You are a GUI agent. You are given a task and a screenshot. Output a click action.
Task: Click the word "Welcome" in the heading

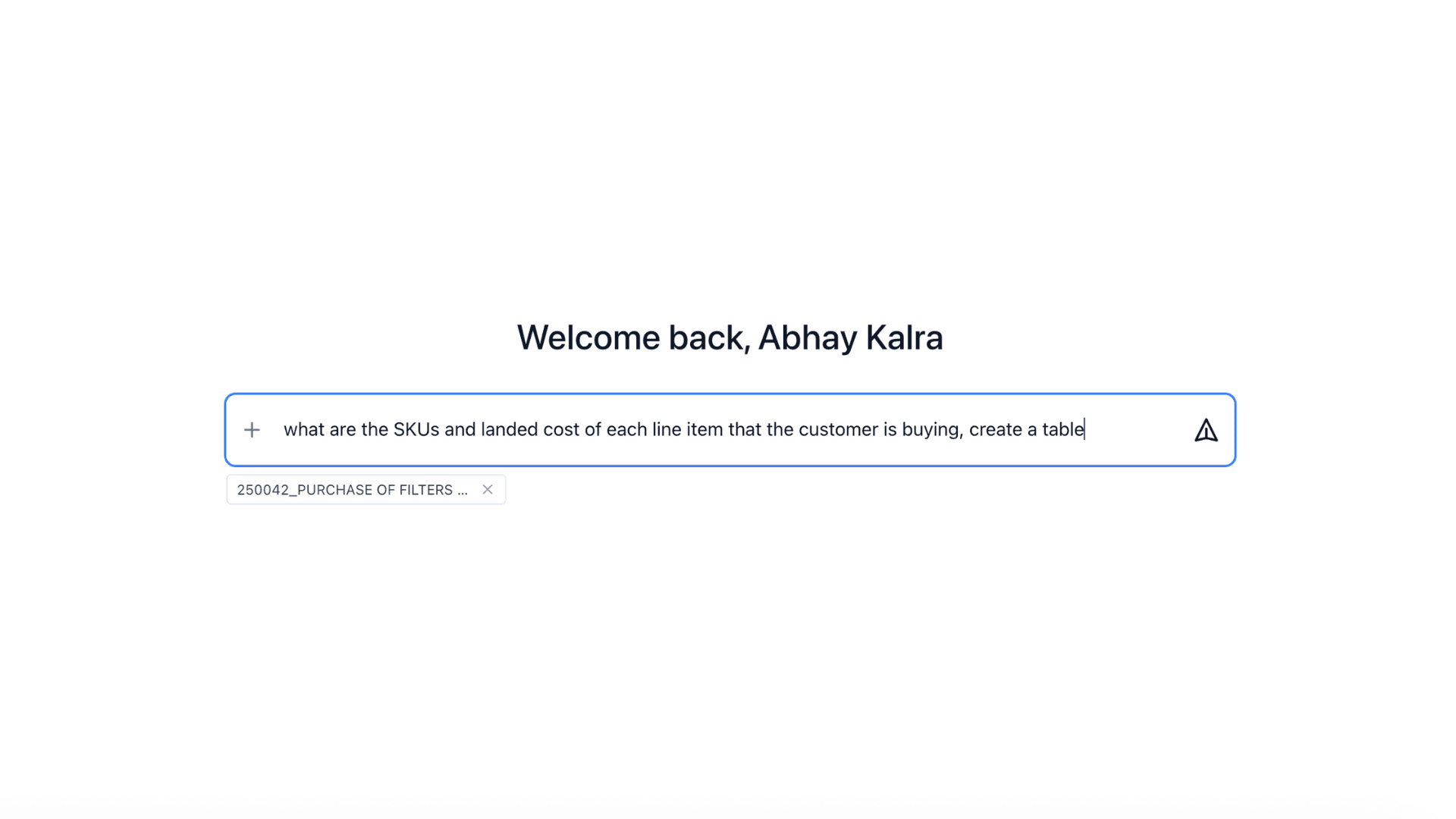[588, 337]
